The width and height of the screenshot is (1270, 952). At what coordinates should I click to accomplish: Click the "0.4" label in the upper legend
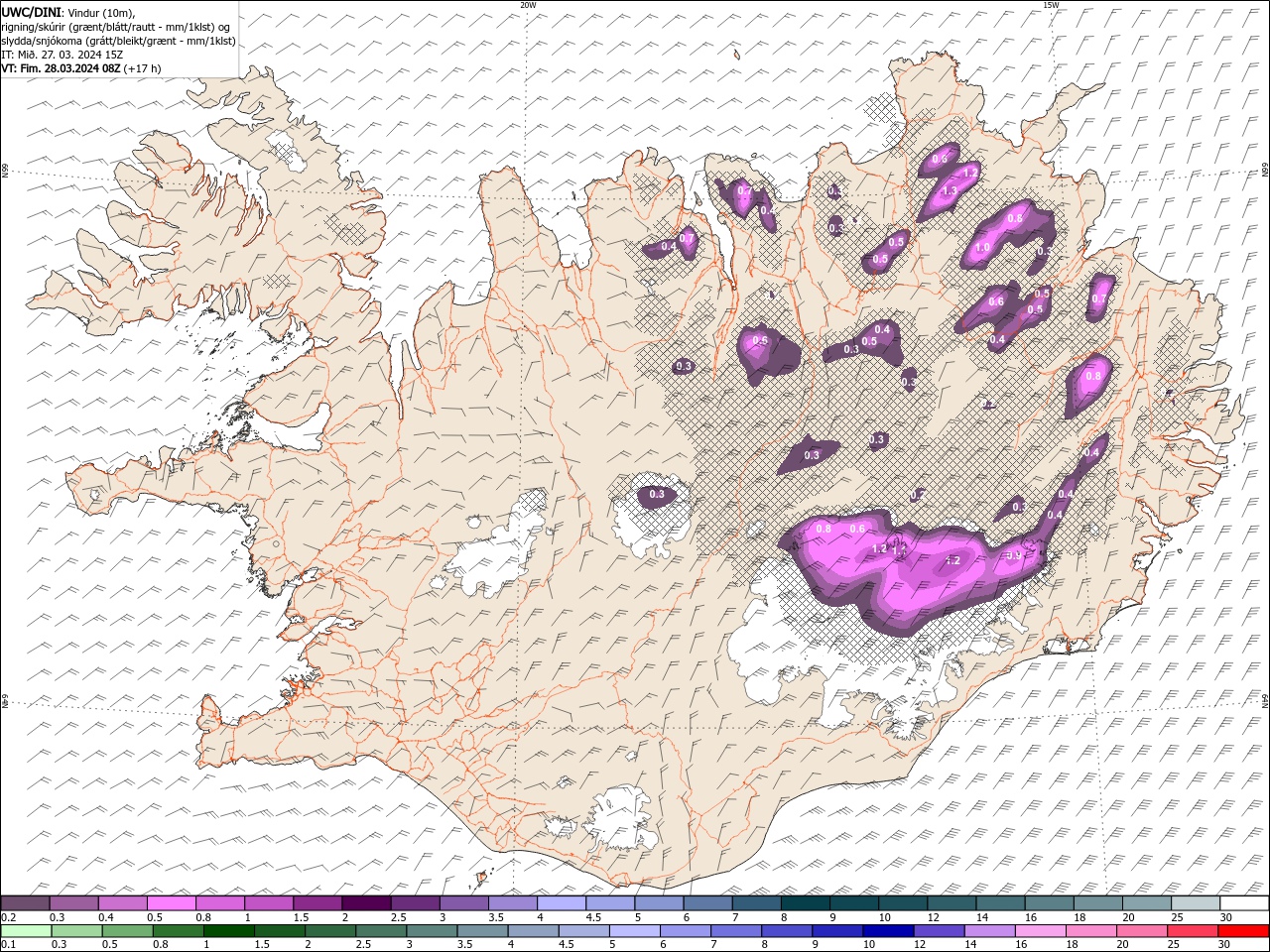point(106,917)
